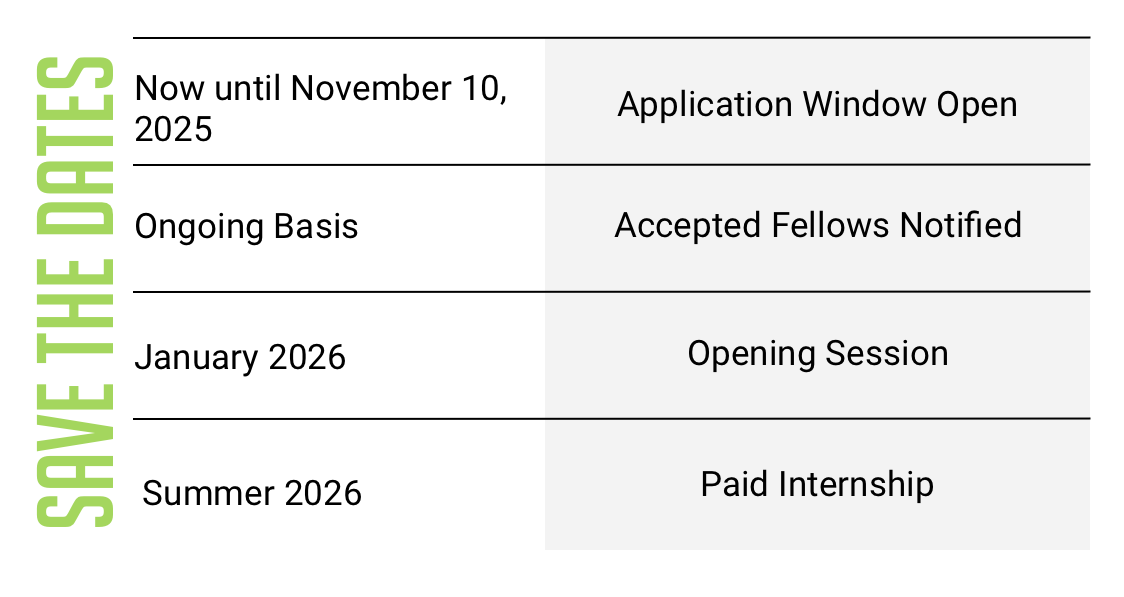
Task: Click the word "November" in the first row
Action: tap(371, 89)
